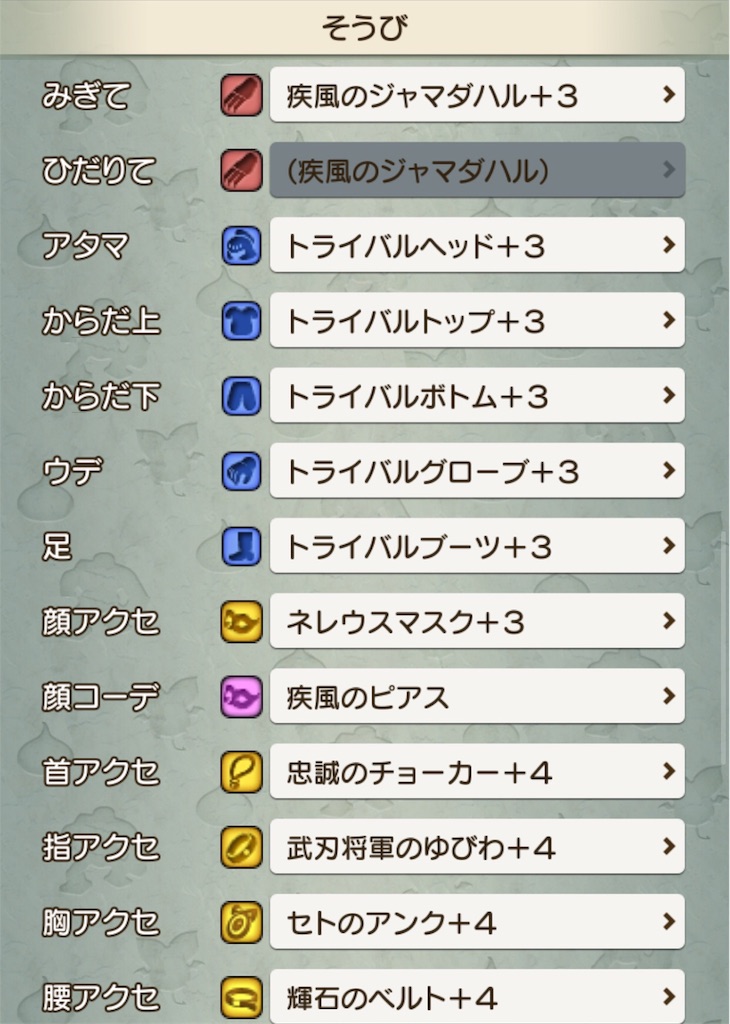Open the 胸アクセ entry with the right arrow
The image size is (730, 1024).
coord(667,922)
